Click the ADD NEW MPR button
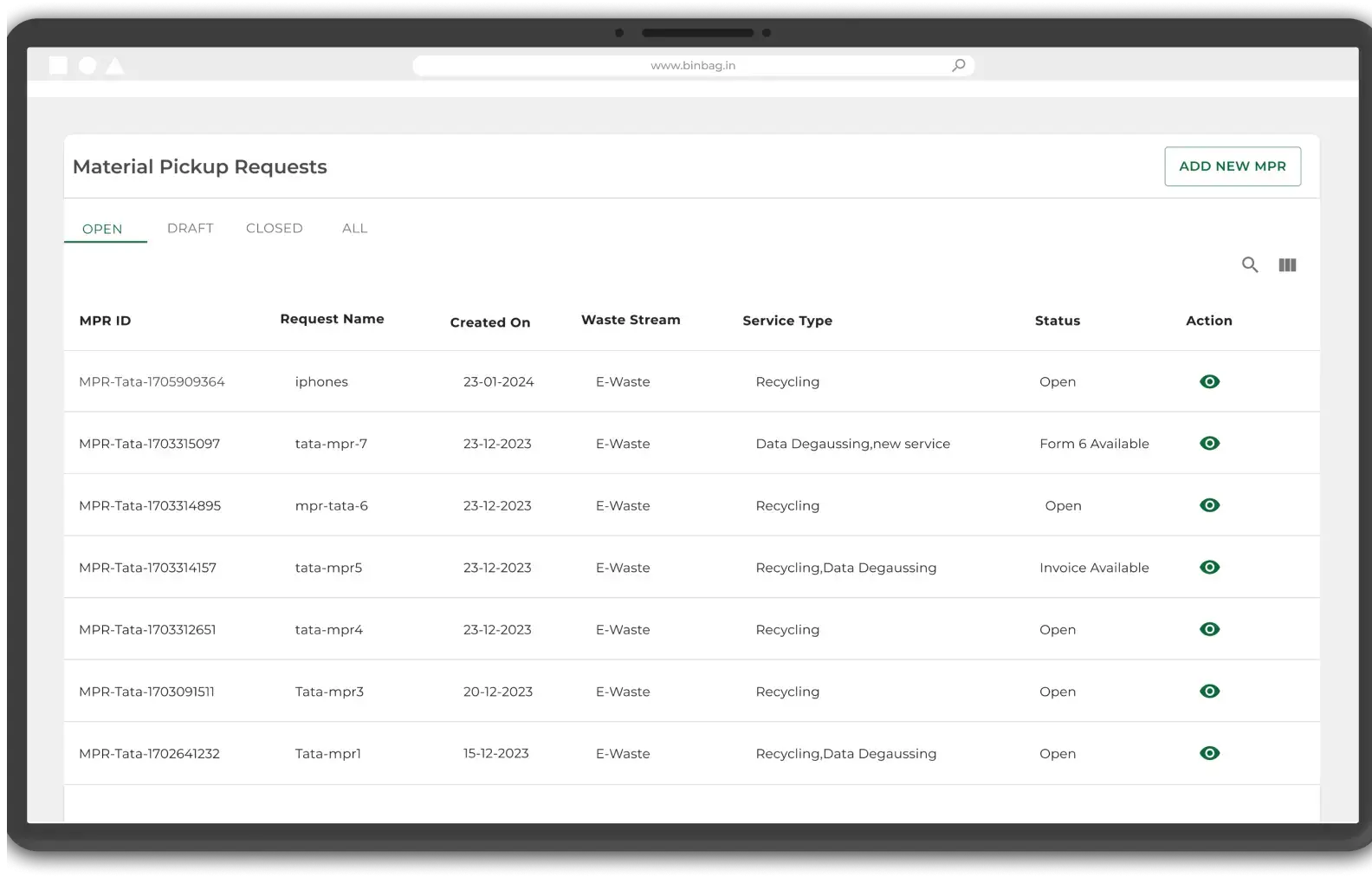Image resolution: width=1372 pixels, height=877 pixels. 1232,166
